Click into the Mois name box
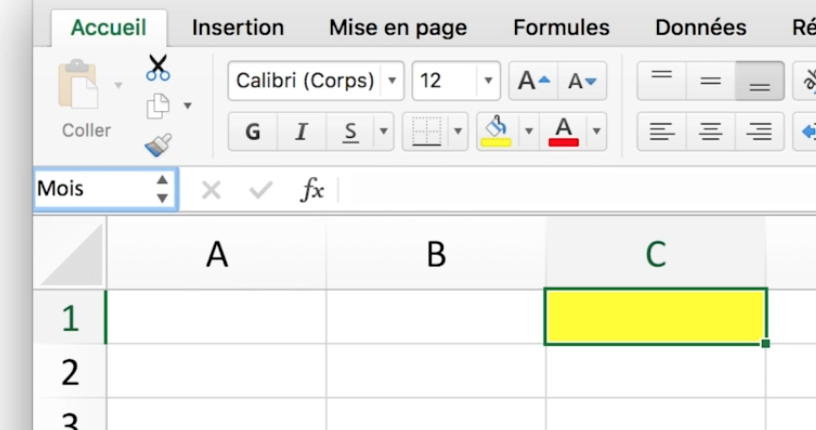This screenshot has height=430, width=816. 106,189
